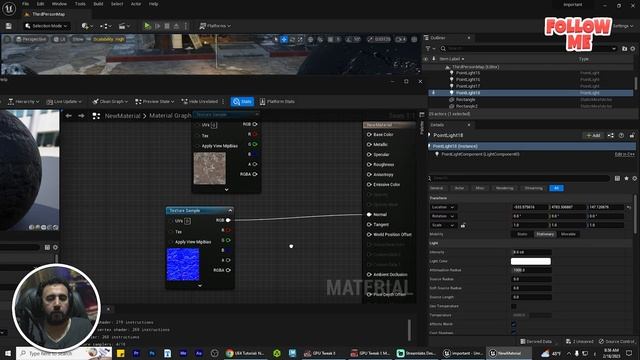The width and height of the screenshot is (640, 360).
Task: Expand lower Texture Sample node bottom chevron
Action: pyautogui.click(x=200, y=286)
